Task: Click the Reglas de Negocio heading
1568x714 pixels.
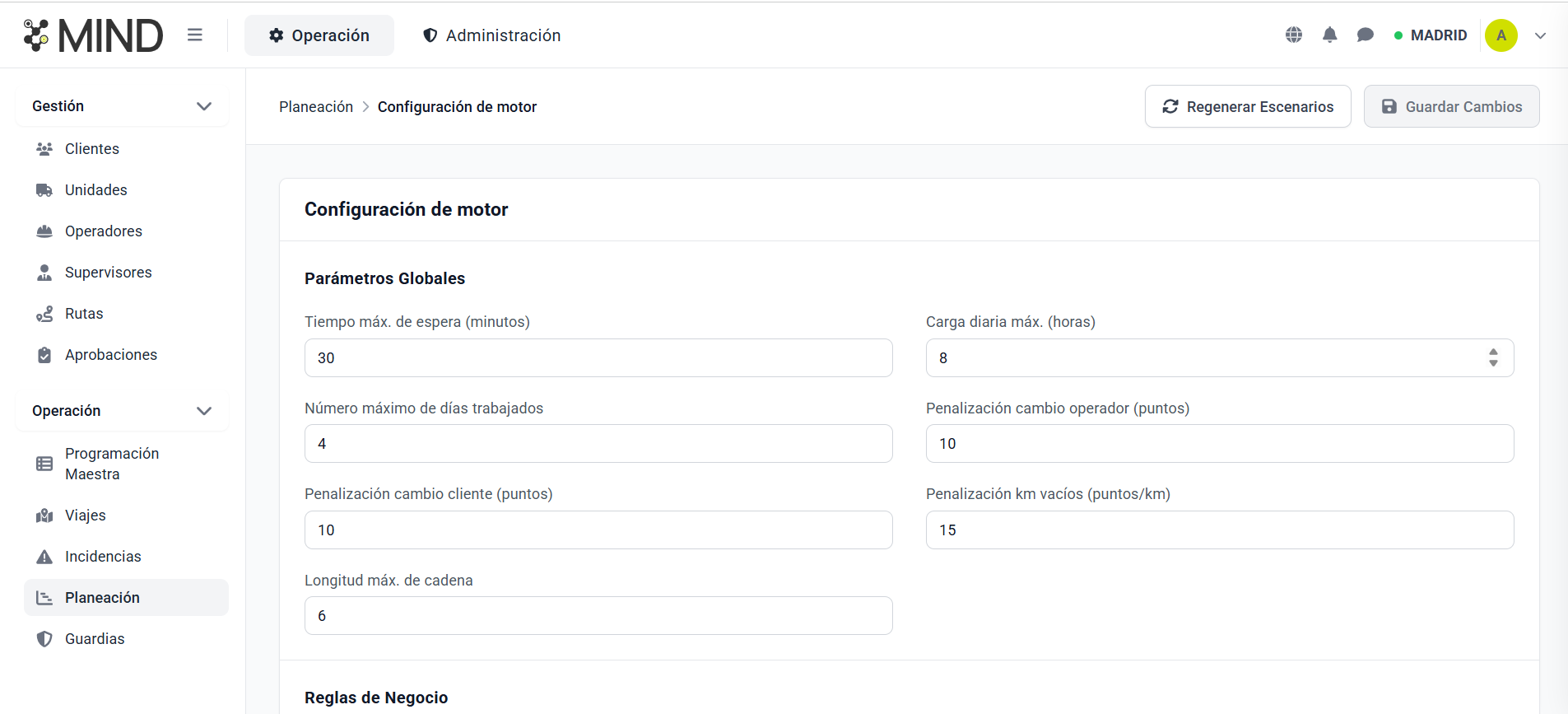Action: coord(376,698)
